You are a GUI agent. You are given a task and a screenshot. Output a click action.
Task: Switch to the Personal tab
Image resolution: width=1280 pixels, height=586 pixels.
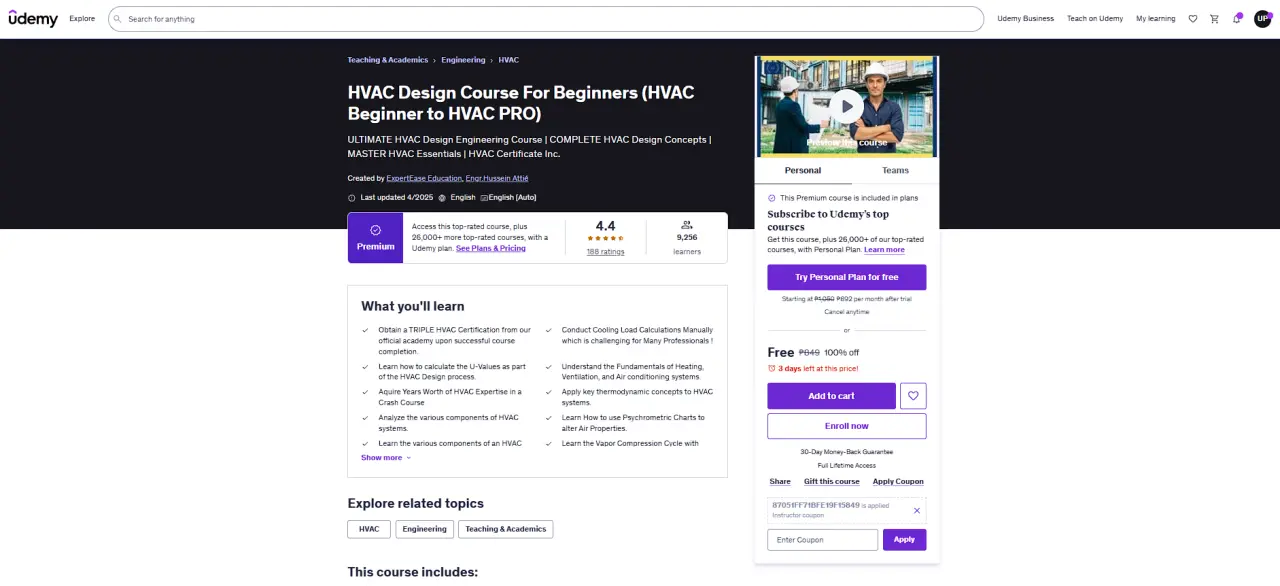[x=802, y=171]
